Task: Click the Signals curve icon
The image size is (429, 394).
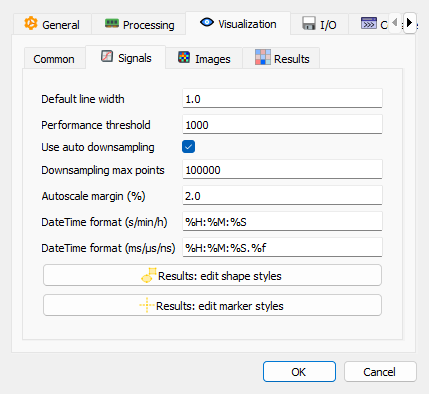Action: (107, 56)
